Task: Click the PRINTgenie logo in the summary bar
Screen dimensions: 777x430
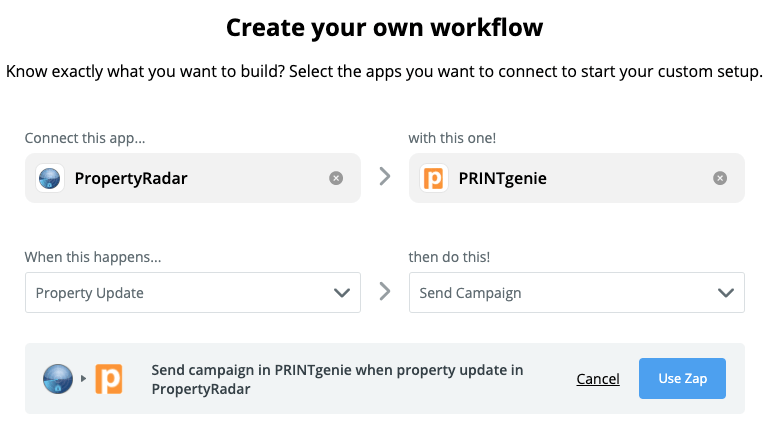Action: point(109,379)
